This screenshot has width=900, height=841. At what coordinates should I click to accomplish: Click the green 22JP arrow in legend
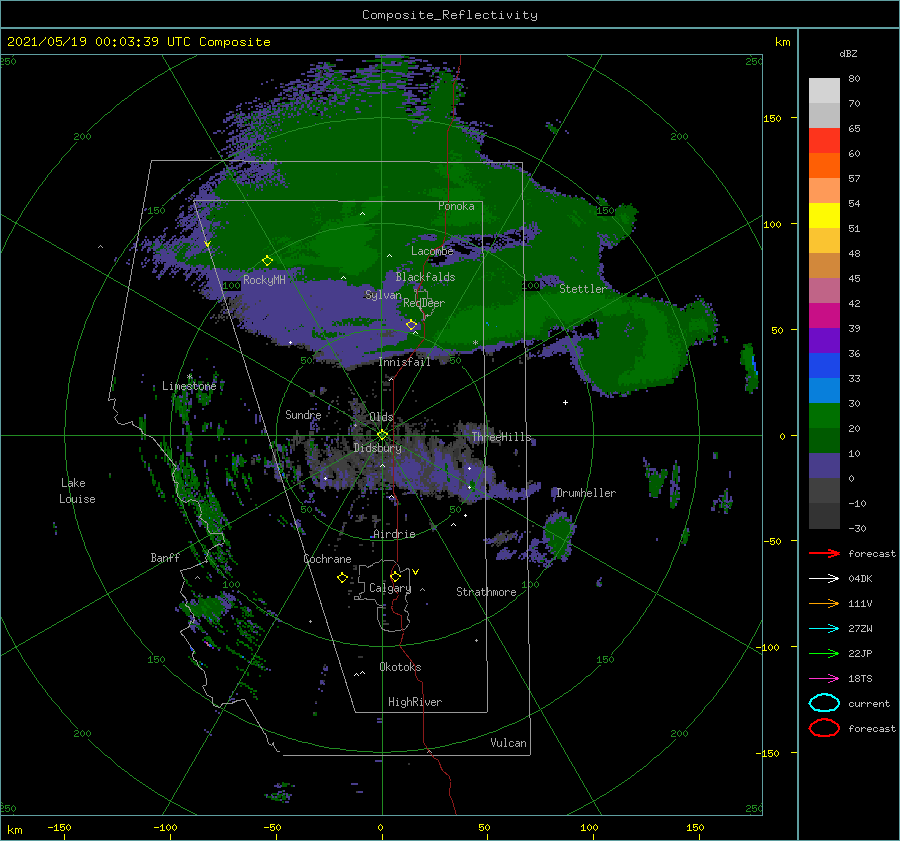824,653
